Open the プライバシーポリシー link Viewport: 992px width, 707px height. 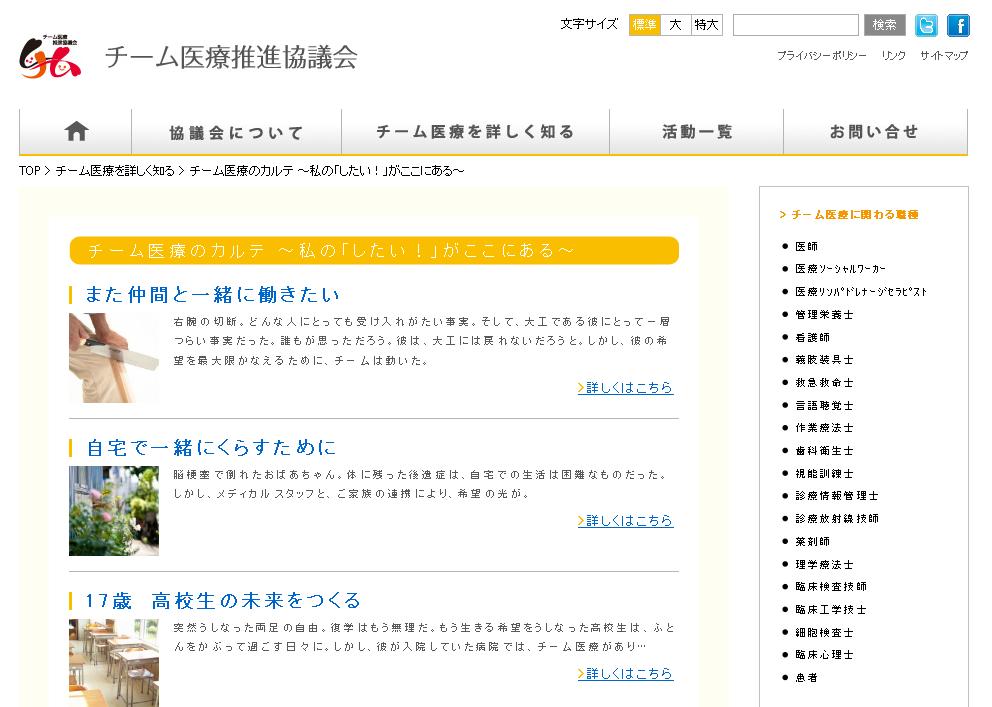[821, 56]
